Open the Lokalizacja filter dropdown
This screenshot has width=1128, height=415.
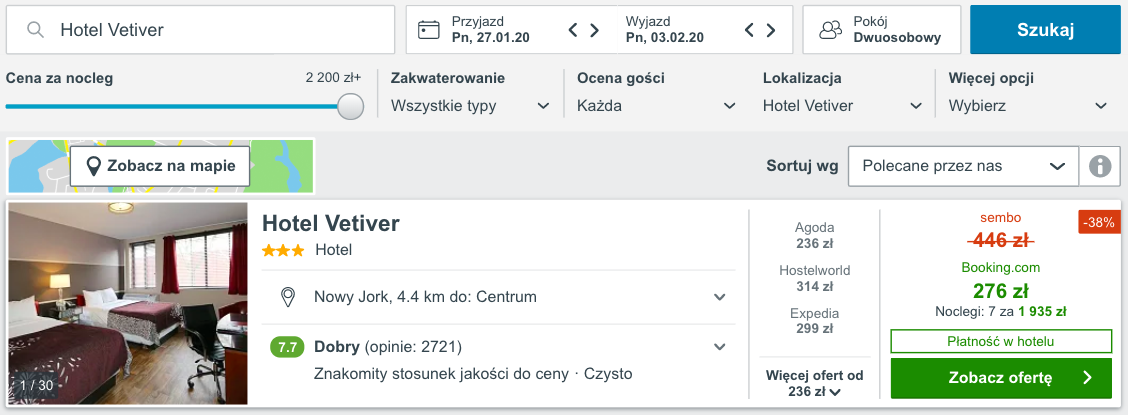[842, 106]
